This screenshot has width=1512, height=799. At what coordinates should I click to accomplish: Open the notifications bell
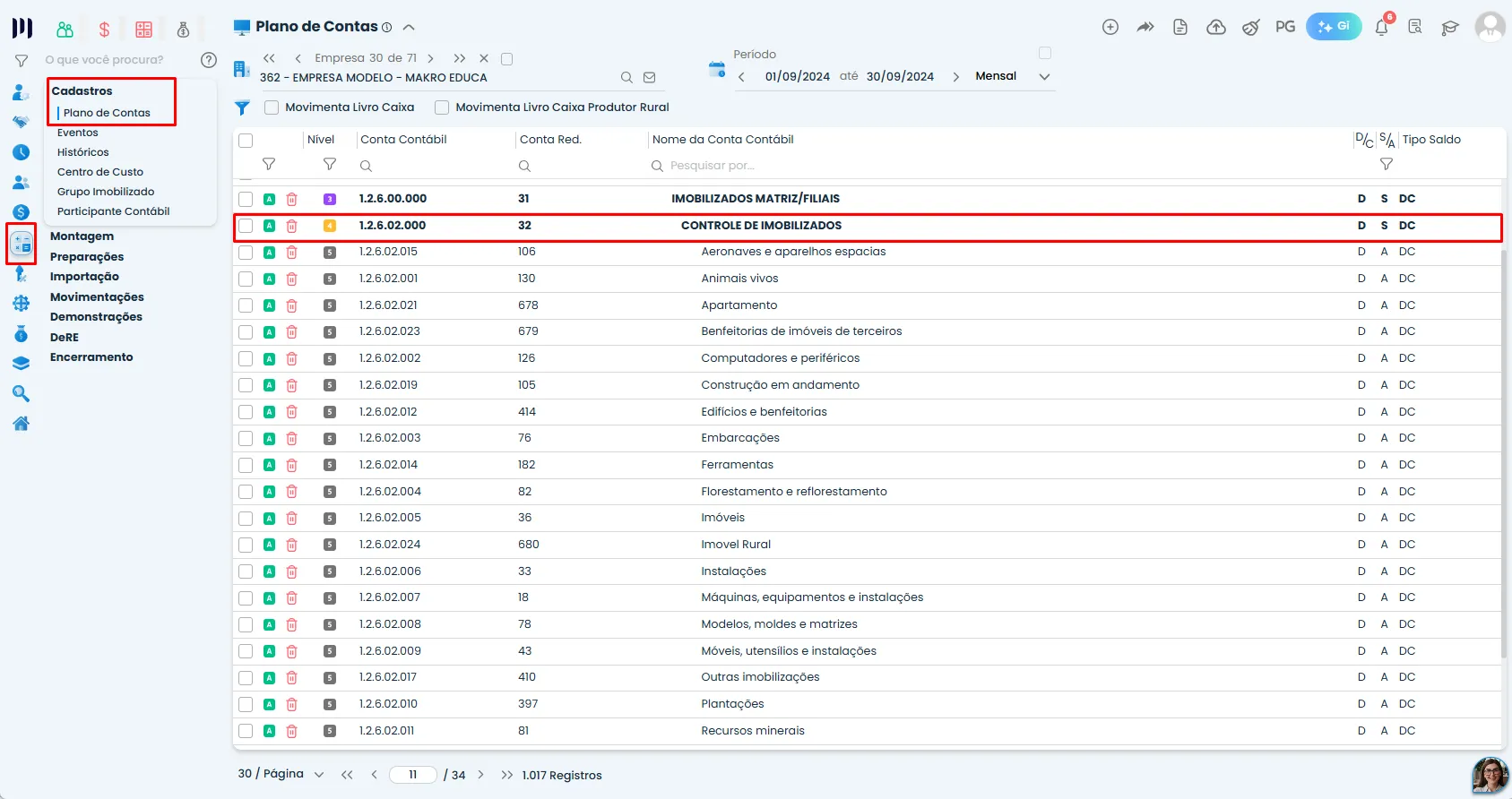(x=1381, y=27)
